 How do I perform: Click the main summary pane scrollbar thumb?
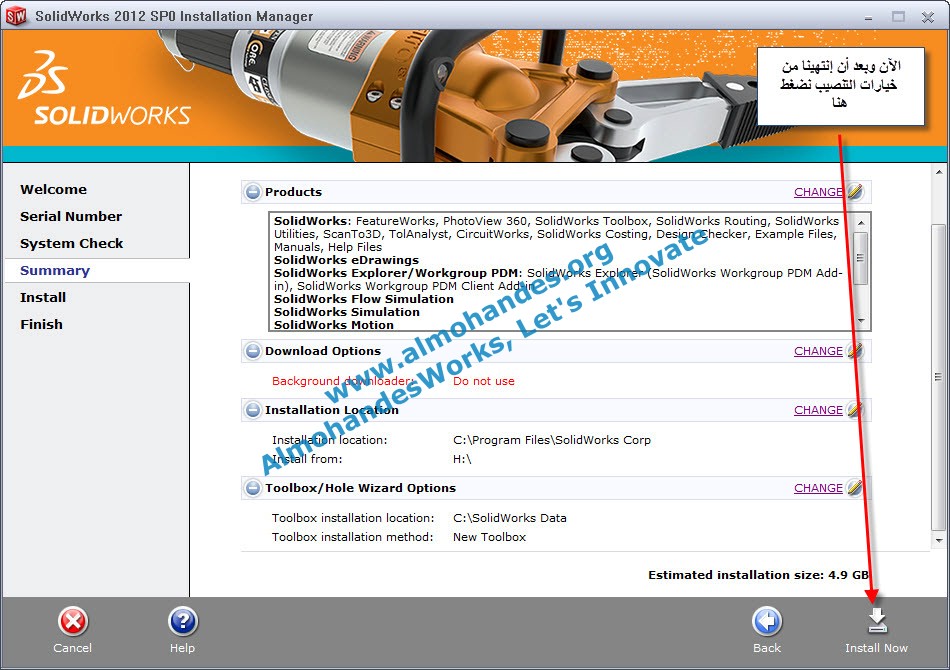(x=938, y=377)
